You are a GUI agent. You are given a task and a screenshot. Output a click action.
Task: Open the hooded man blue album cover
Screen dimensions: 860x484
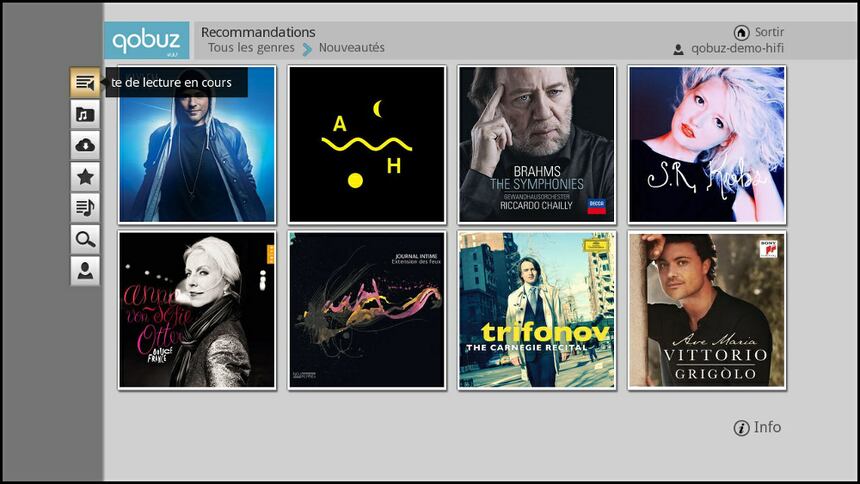pos(197,144)
